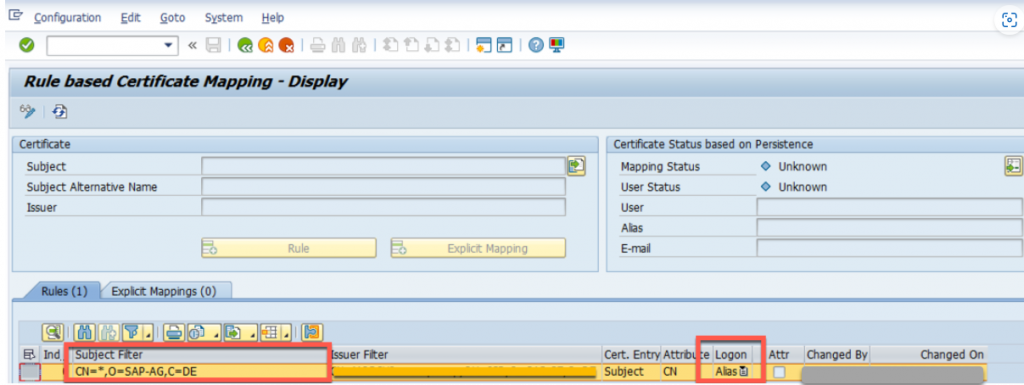The height and width of the screenshot is (385, 1024).
Task: Click the Attribute cell showing CN
Action: point(687,372)
